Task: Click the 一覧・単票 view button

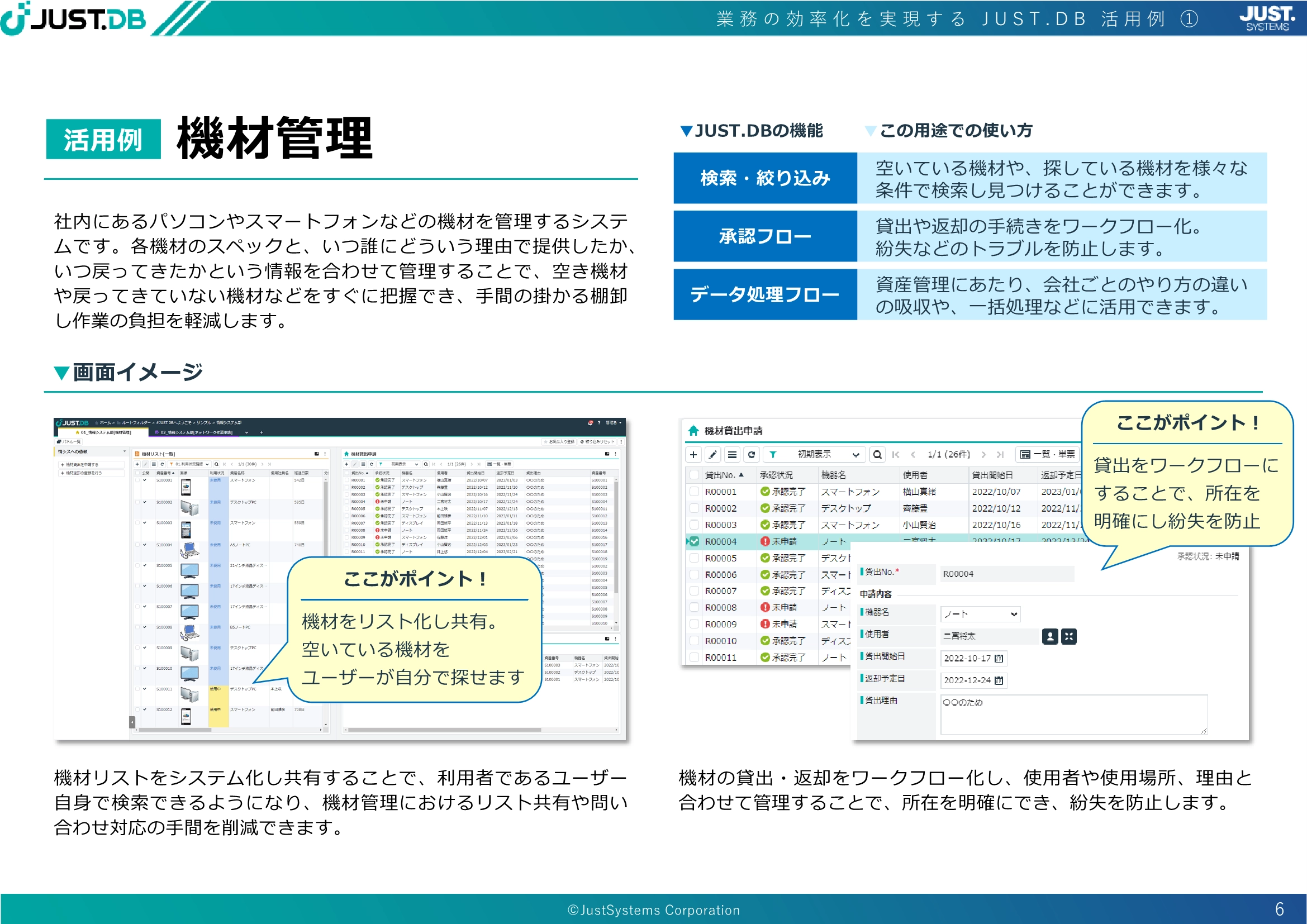Action: point(1047,455)
